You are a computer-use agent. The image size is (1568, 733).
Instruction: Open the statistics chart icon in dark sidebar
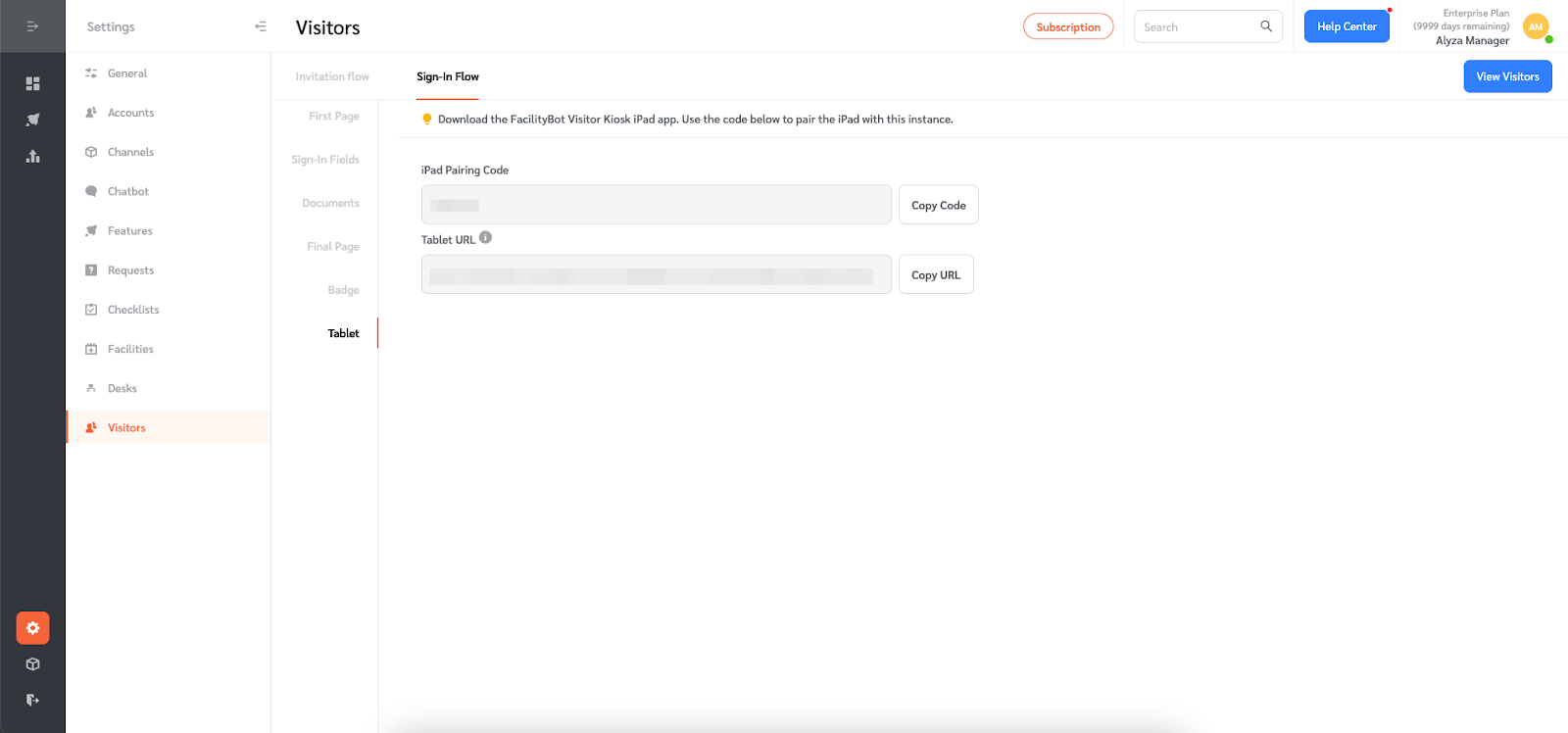(x=32, y=156)
